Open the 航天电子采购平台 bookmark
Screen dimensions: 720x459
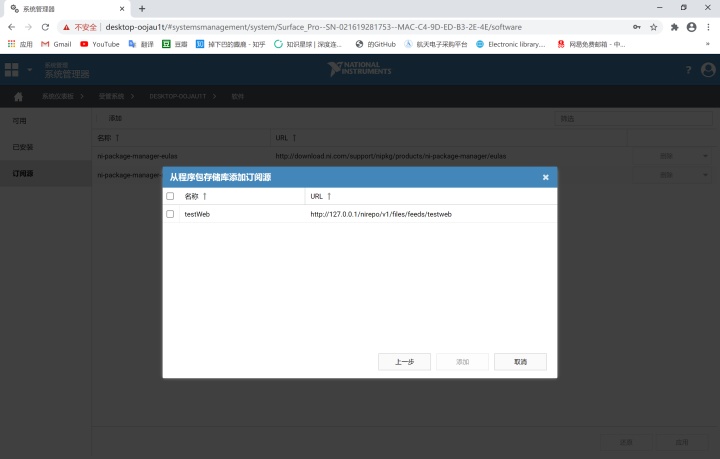point(436,44)
